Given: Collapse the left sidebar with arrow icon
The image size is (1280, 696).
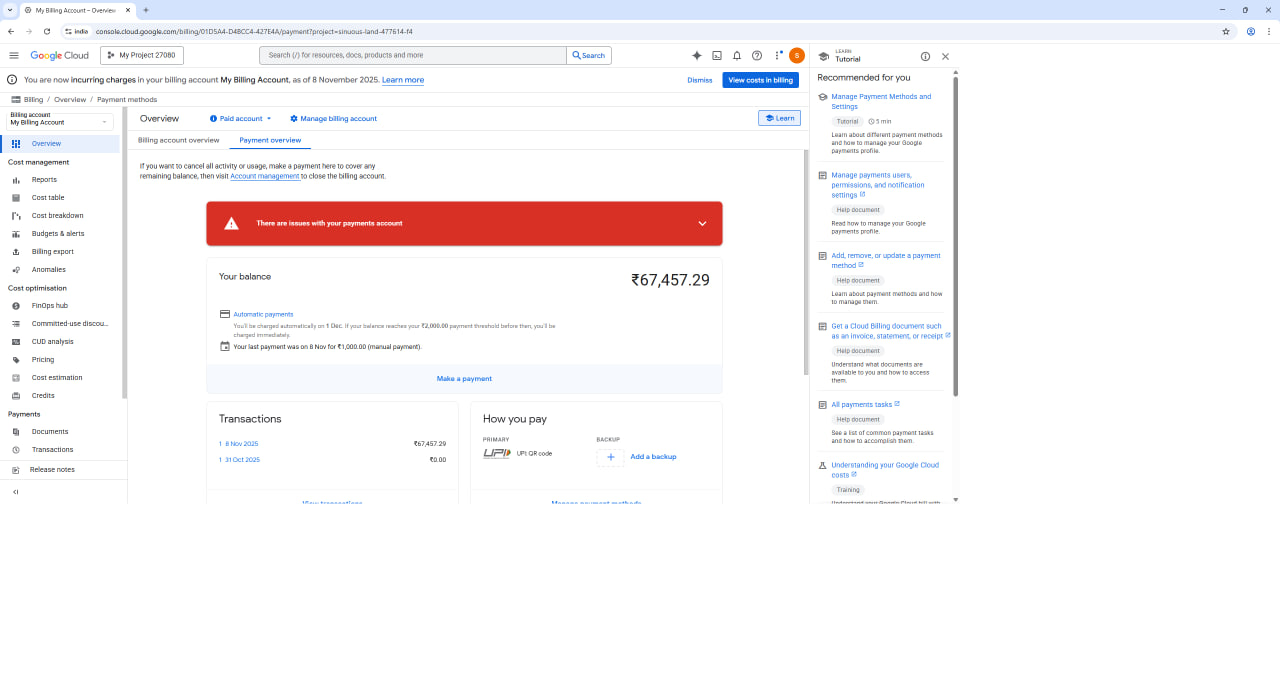Looking at the screenshot, I should click(15, 492).
